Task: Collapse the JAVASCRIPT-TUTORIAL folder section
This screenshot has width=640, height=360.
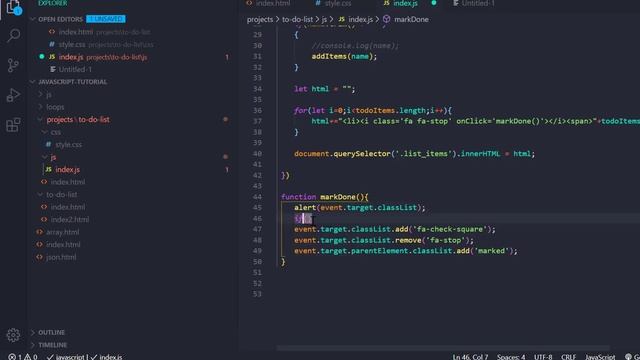Action: (33, 82)
